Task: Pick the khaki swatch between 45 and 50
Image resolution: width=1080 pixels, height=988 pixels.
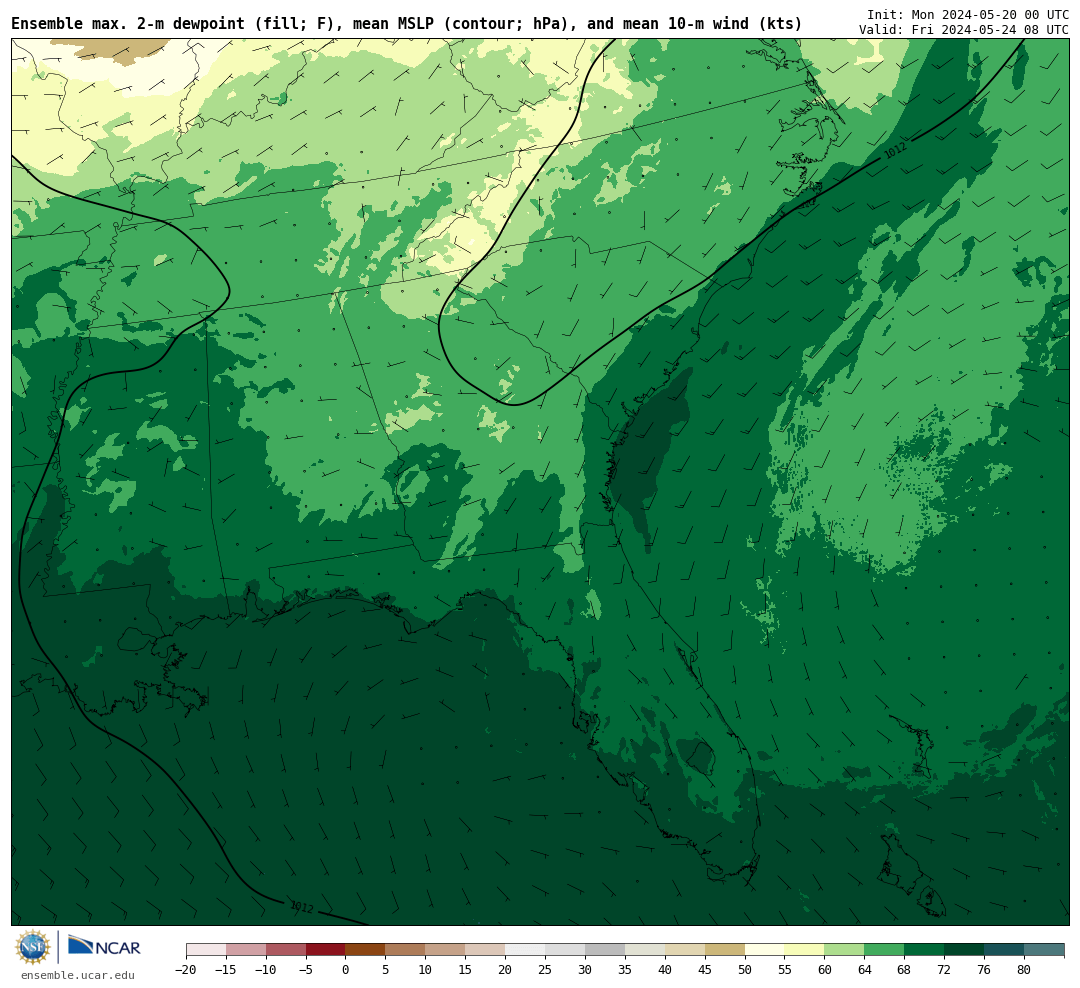Action: coord(725,950)
